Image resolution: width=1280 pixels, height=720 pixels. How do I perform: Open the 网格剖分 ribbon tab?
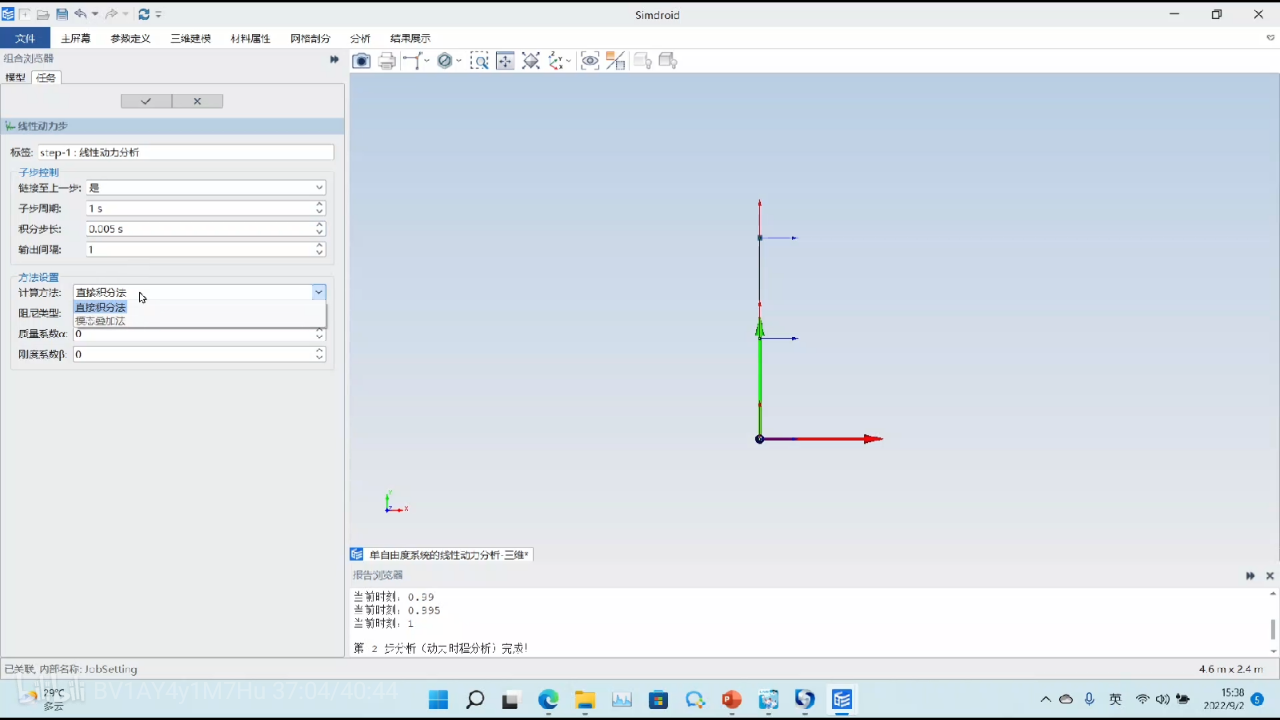(310, 38)
